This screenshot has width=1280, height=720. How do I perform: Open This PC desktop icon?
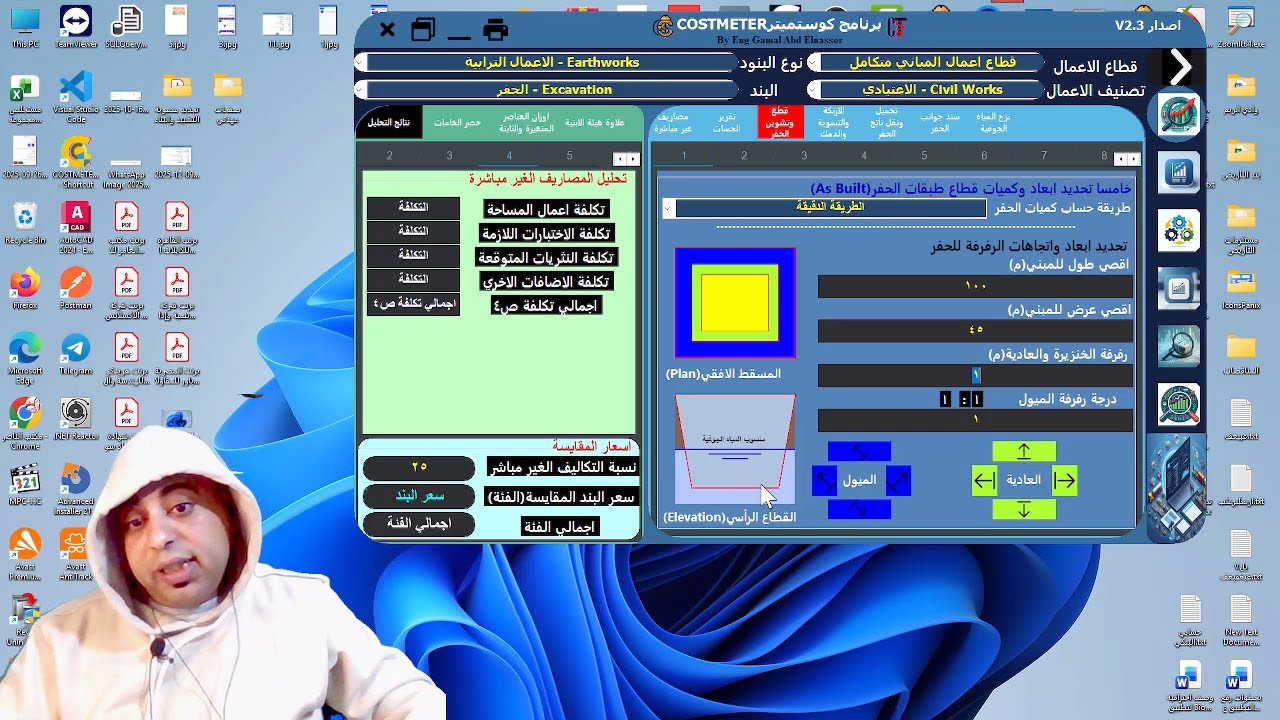[24, 26]
